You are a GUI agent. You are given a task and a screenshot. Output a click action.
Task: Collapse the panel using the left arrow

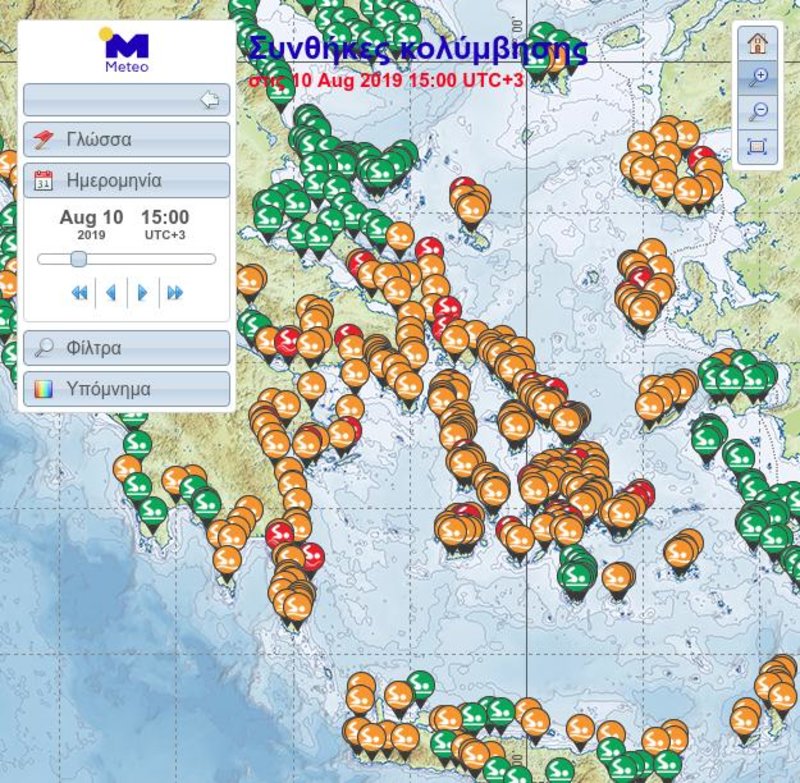tap(209, 99)
